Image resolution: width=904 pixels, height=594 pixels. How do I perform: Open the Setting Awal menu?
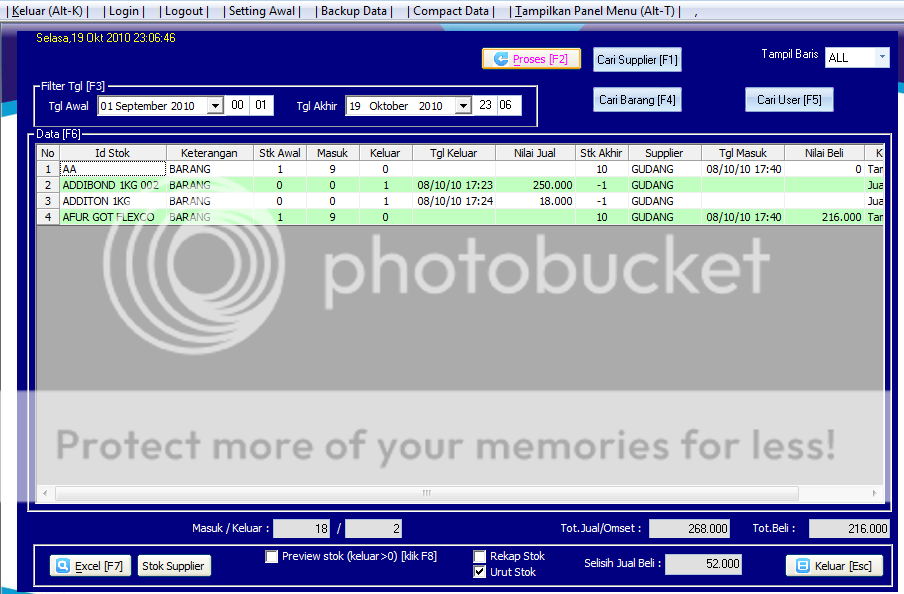coord(262,11)
